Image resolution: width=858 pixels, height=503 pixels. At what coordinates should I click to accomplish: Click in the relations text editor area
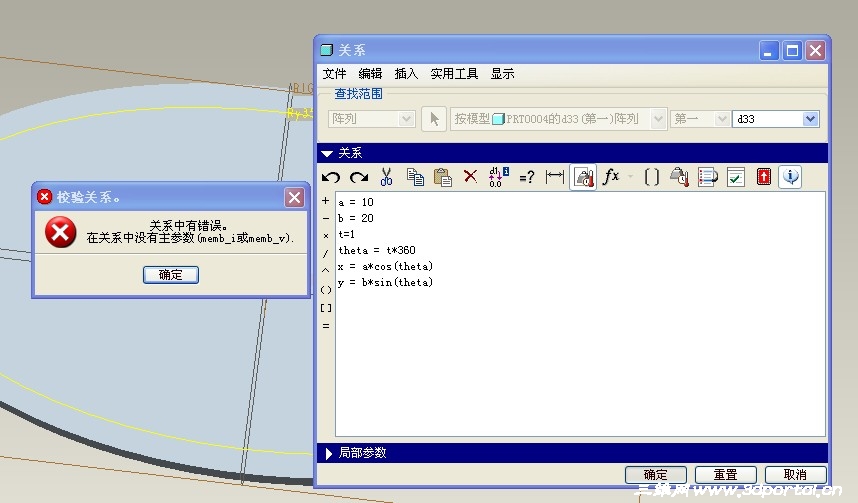pos(580,314)
